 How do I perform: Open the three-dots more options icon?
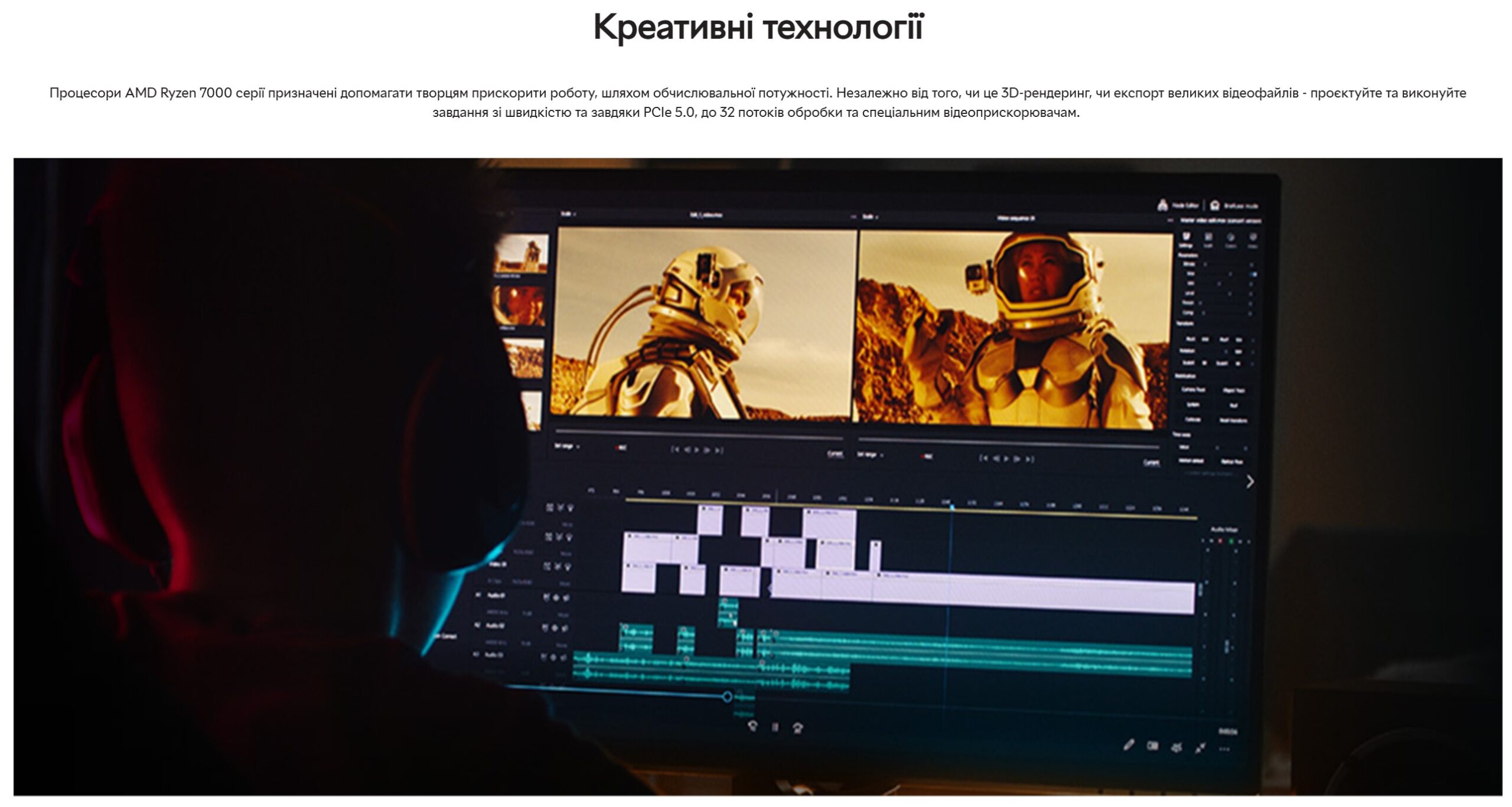click(x=1224, y=750)
